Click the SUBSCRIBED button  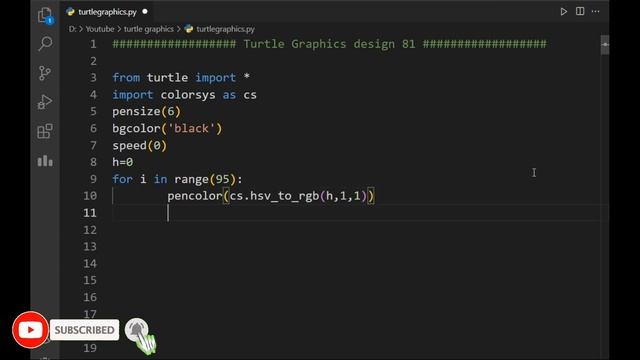pyautogui.click(x=84, y=330)
